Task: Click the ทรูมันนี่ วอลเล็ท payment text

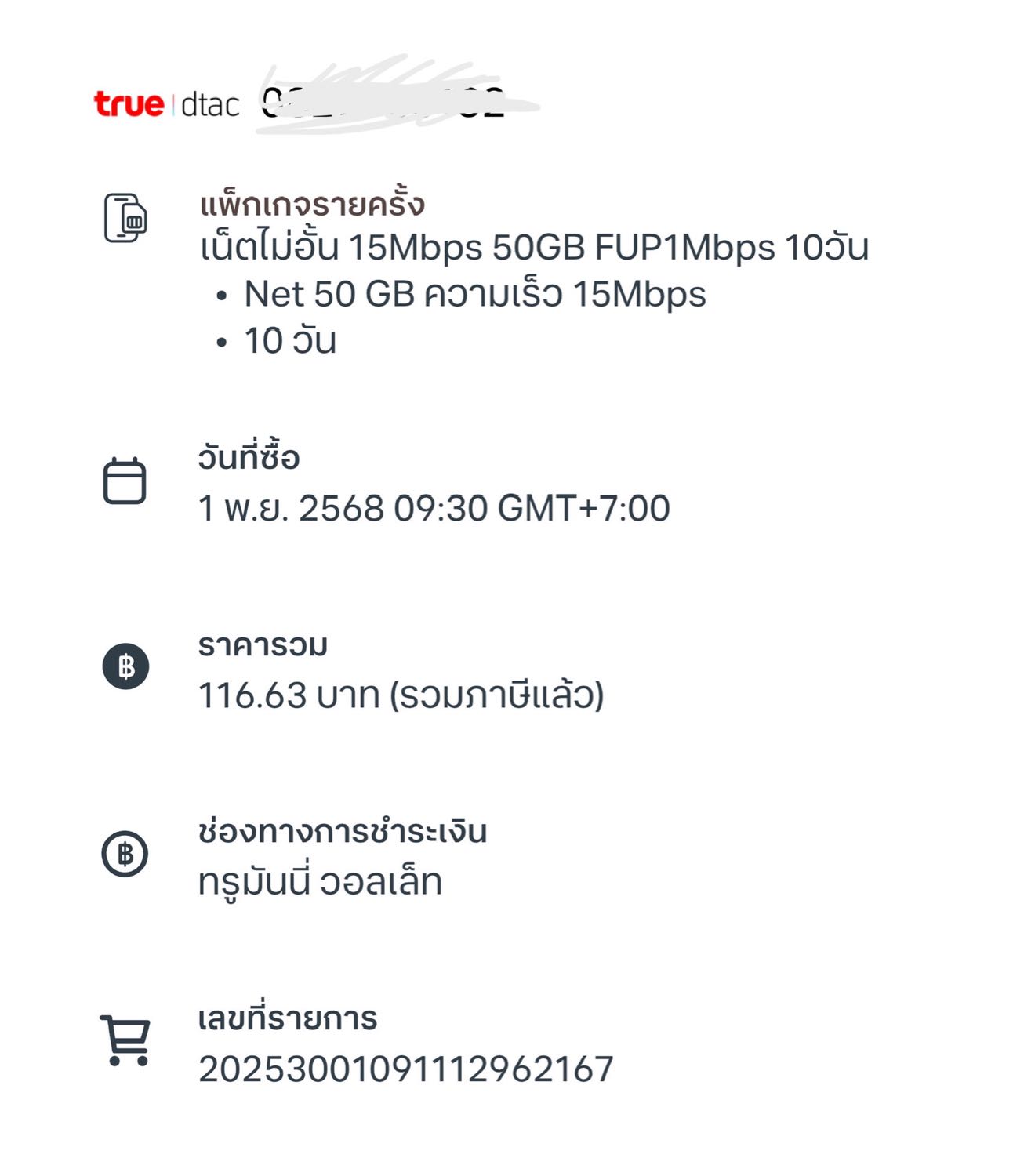Action: point(320,882)
